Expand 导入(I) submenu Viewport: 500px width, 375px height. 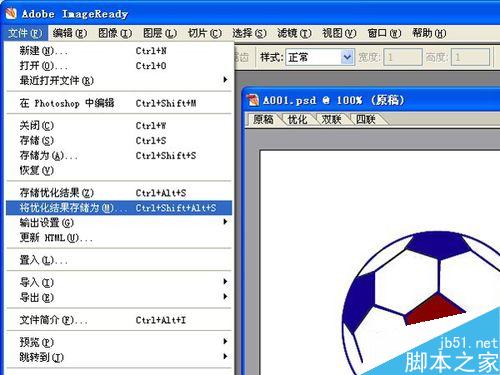point(119,282)
